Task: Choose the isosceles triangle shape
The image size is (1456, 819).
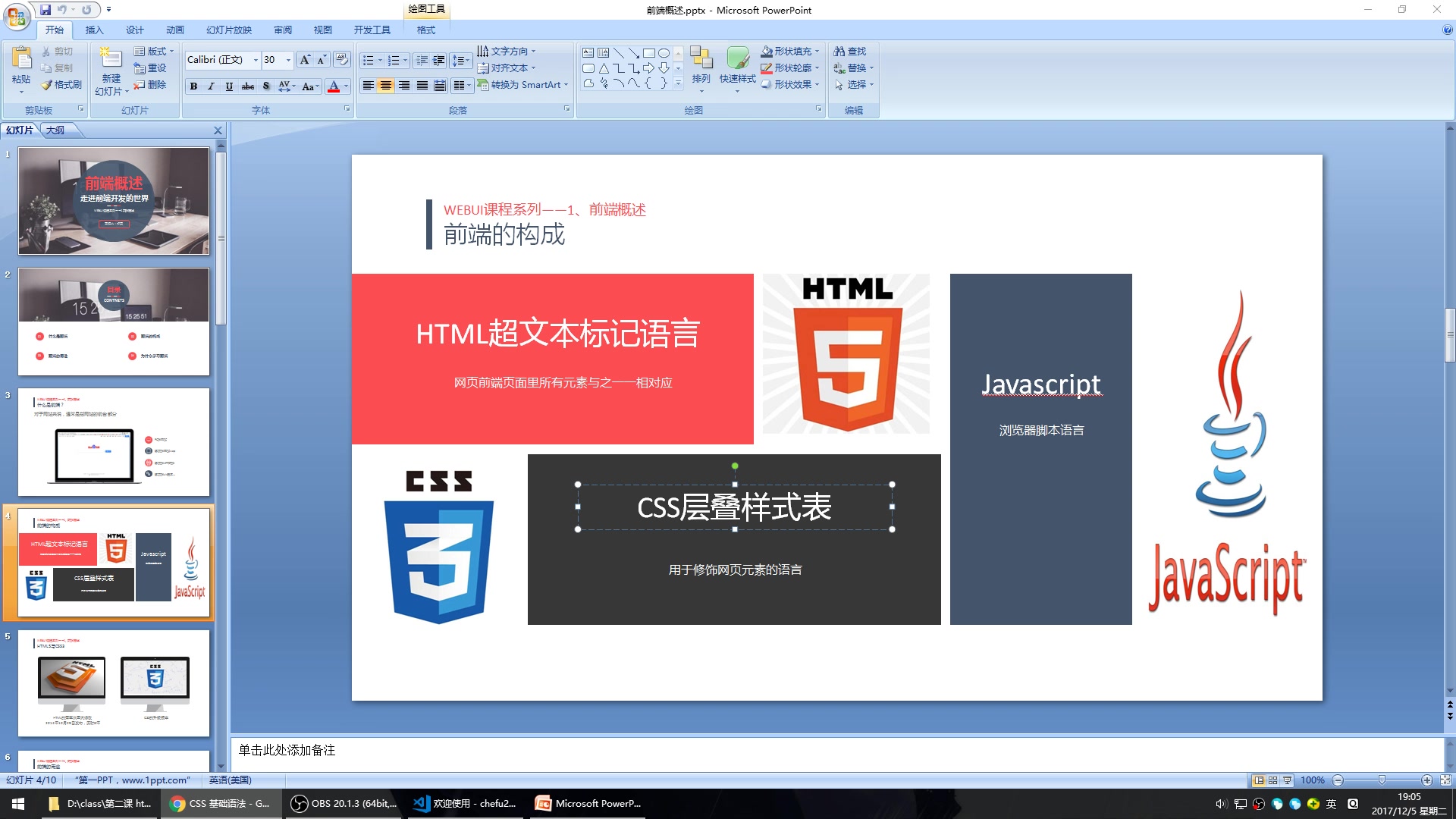Action: point(604,68)
